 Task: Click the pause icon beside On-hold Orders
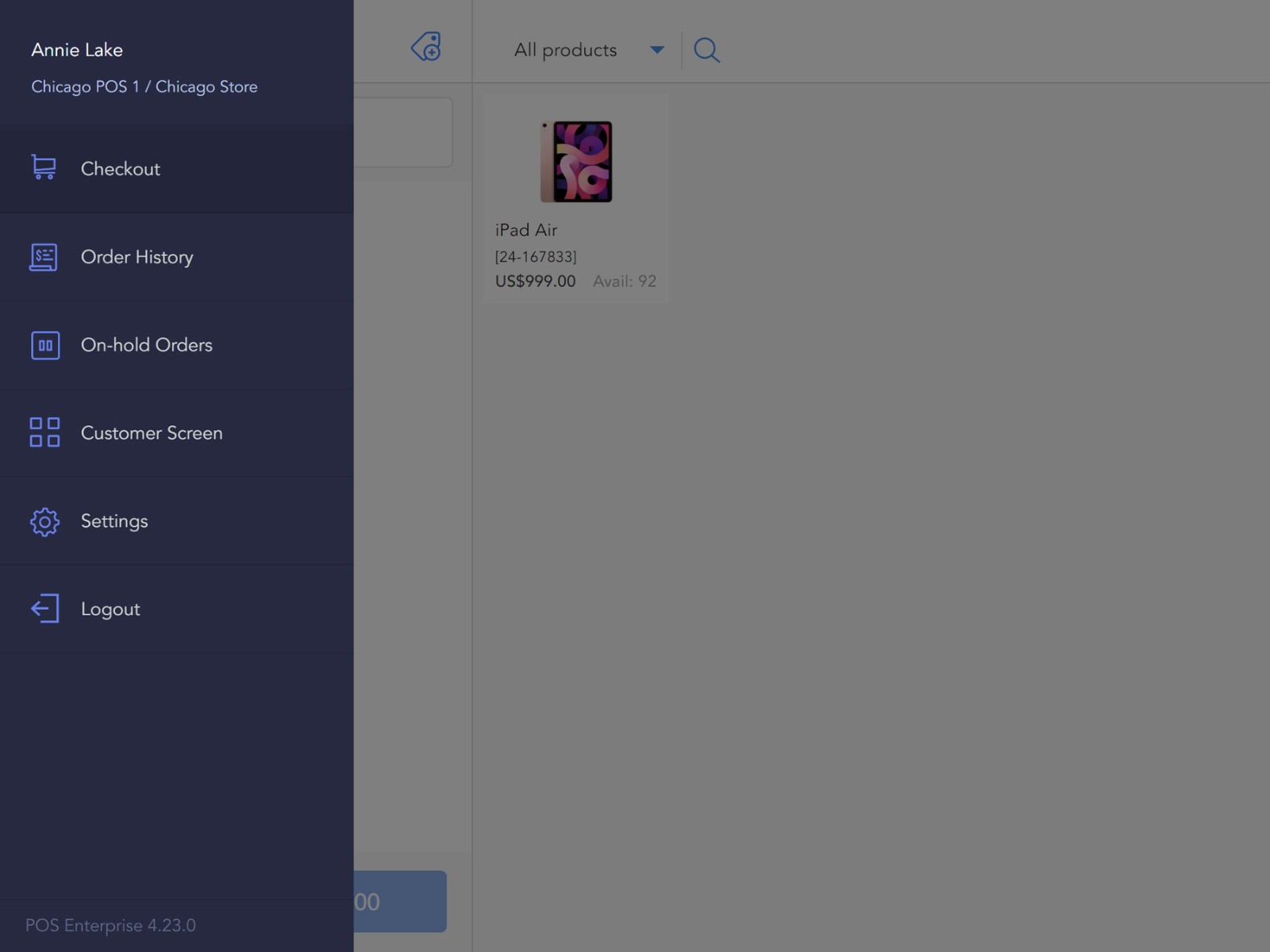[x=45, y=345]
